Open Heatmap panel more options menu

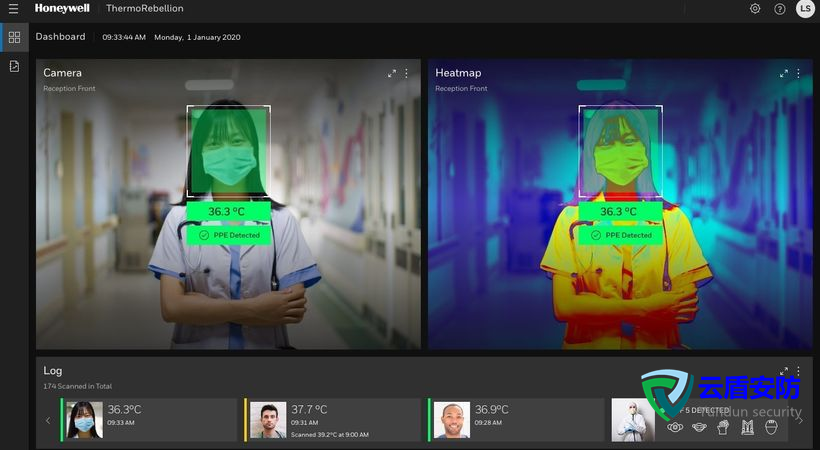[799, 73]
